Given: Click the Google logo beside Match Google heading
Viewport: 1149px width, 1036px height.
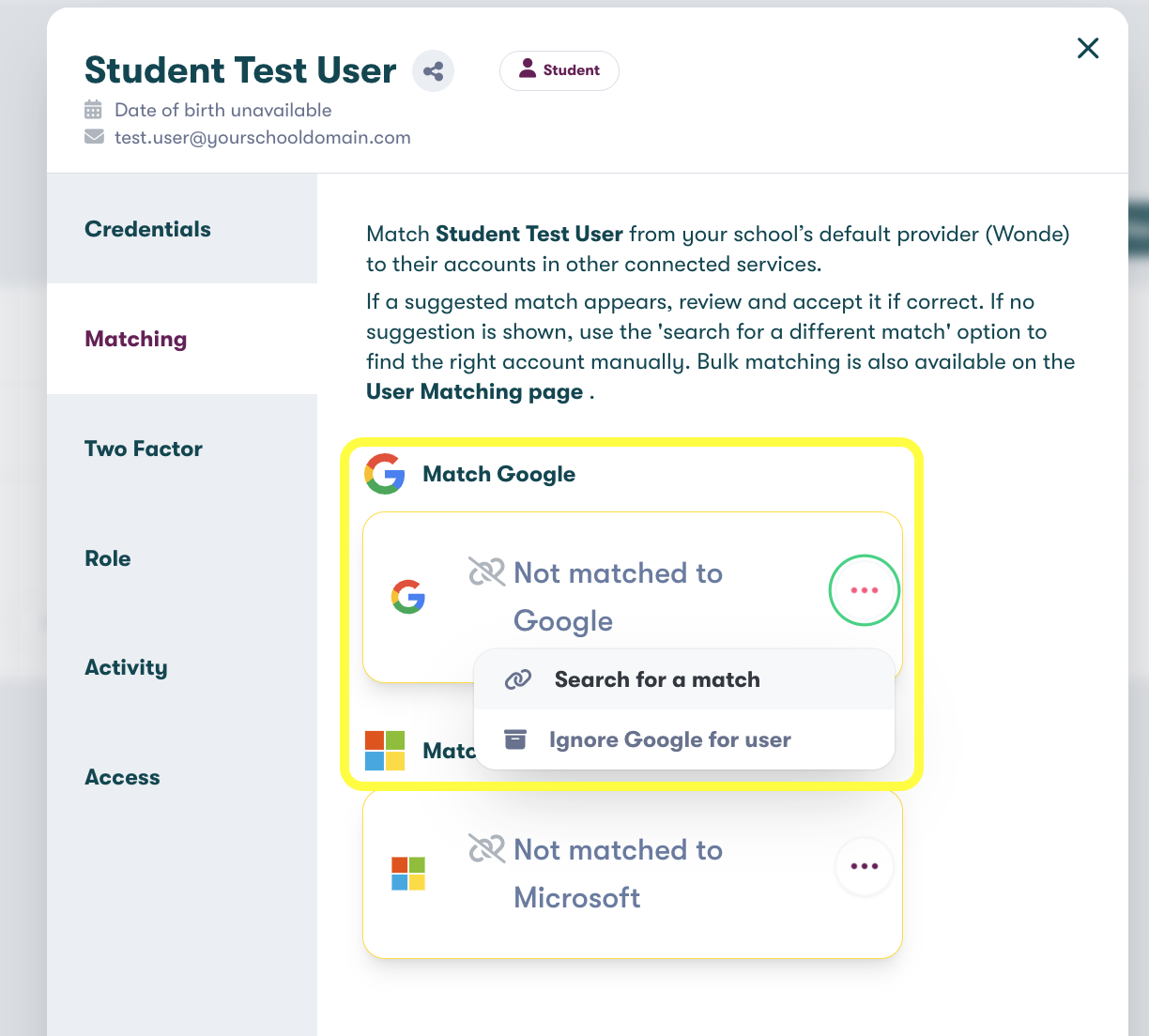Looking at the screenshot, I should tap(385, 474).
